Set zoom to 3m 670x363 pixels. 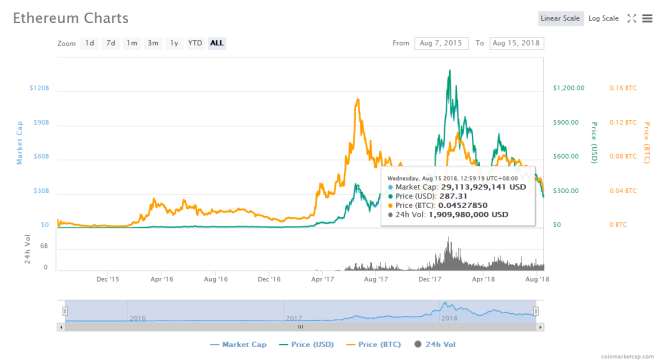tap(153, 43)
